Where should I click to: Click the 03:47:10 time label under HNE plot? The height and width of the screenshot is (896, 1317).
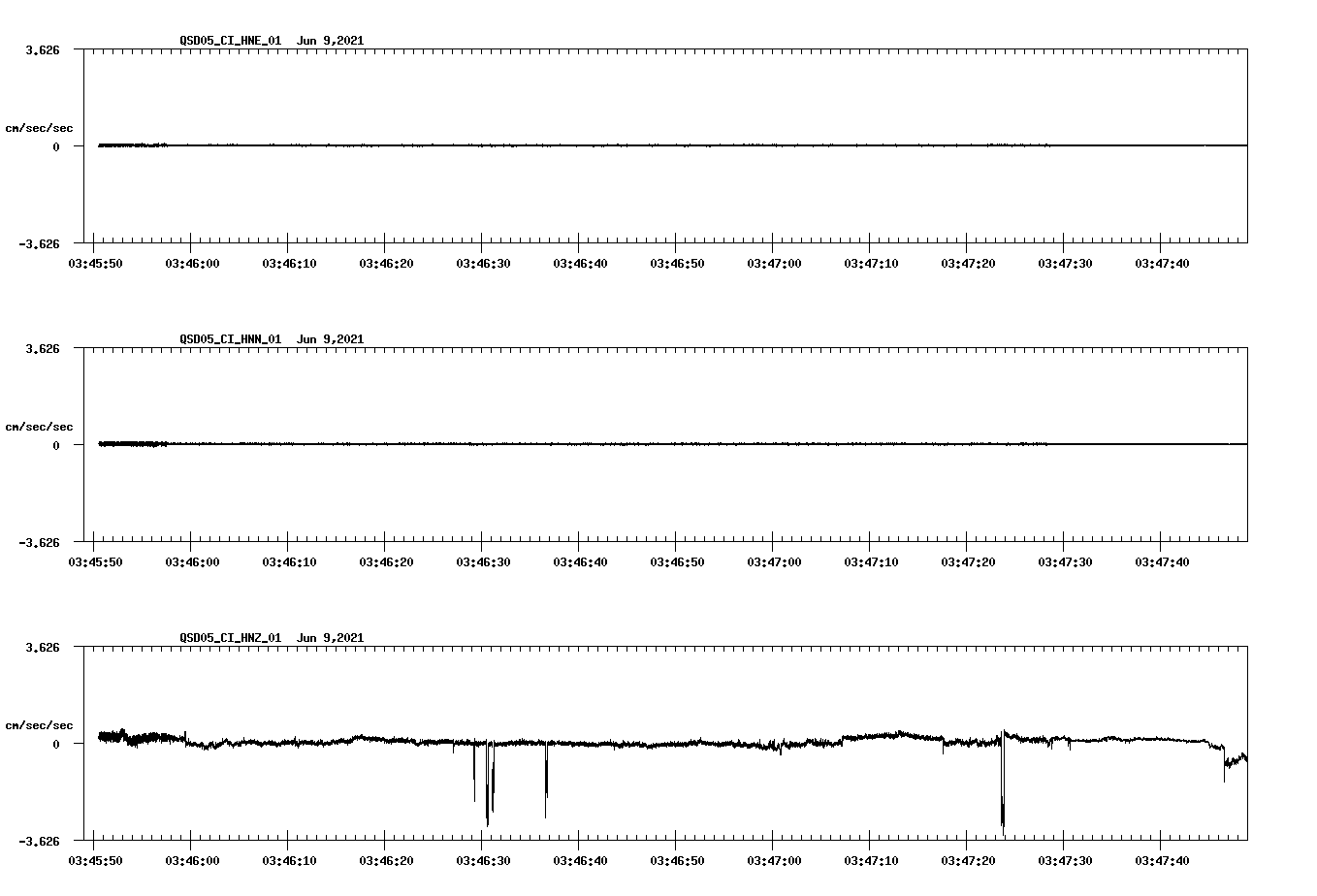[x=871, y=263]
